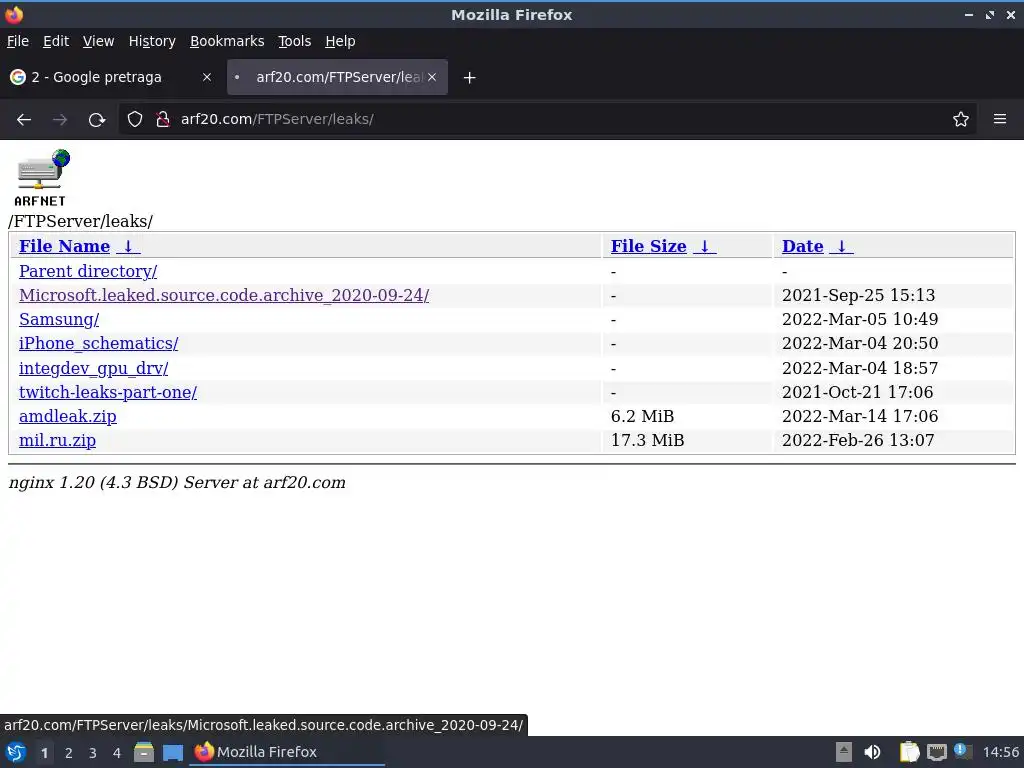Open Microsoft.leaked.source.code.archive folder
The height and width of the screenshot is (768, 1024).
(224, 295)
